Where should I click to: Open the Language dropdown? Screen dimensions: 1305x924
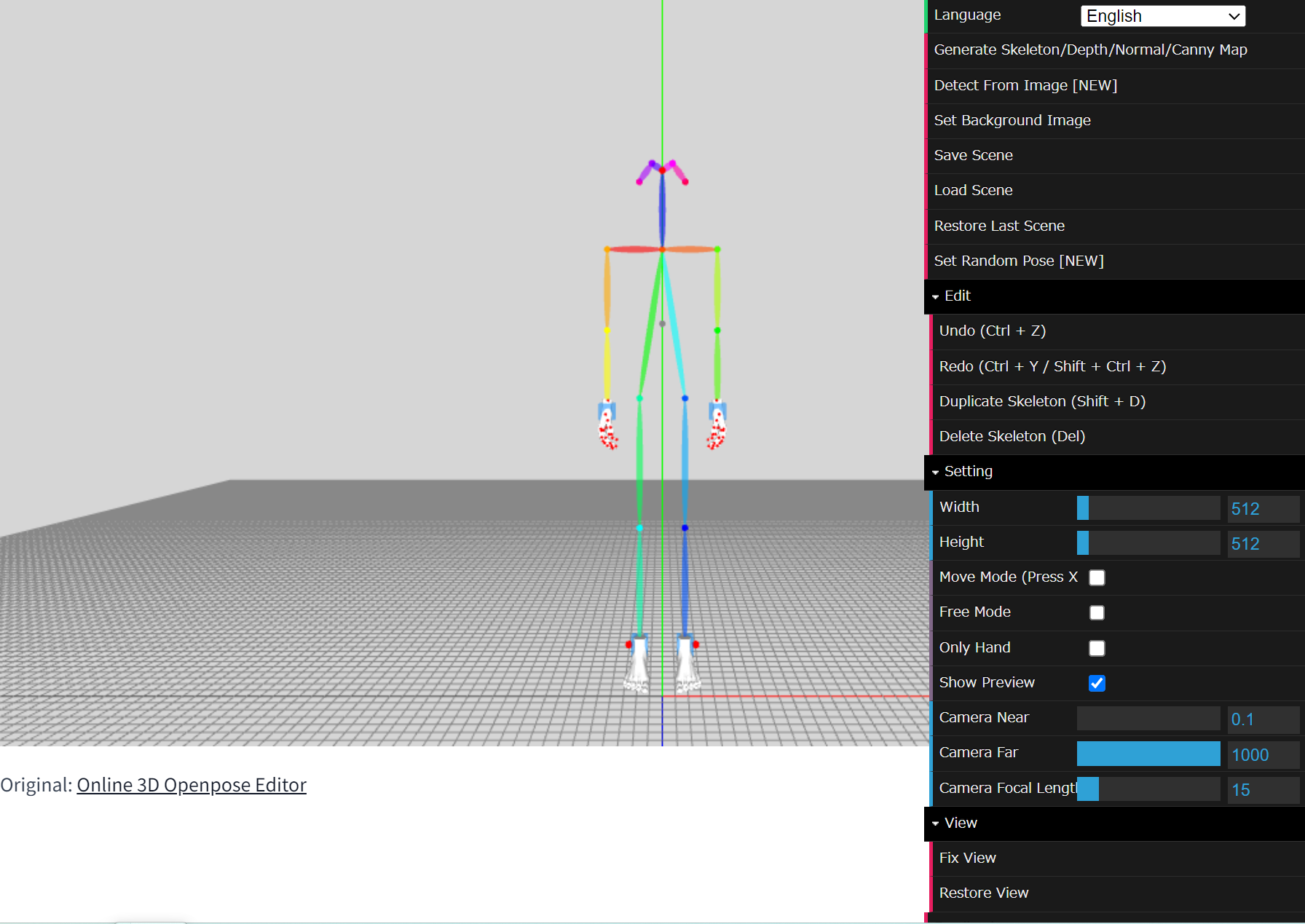pos(1162,15)
